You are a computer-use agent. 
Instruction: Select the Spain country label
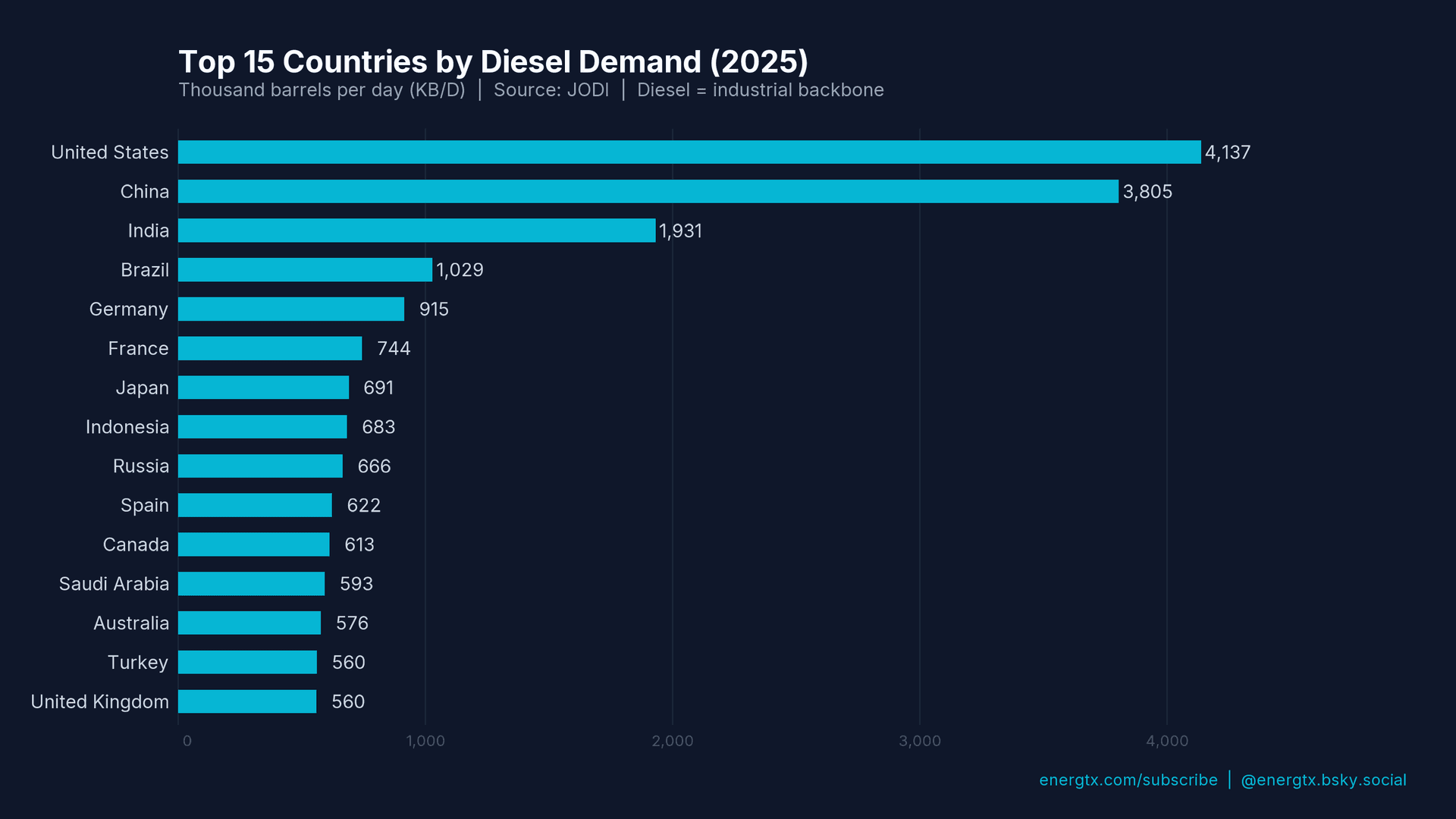coord(144,505)
